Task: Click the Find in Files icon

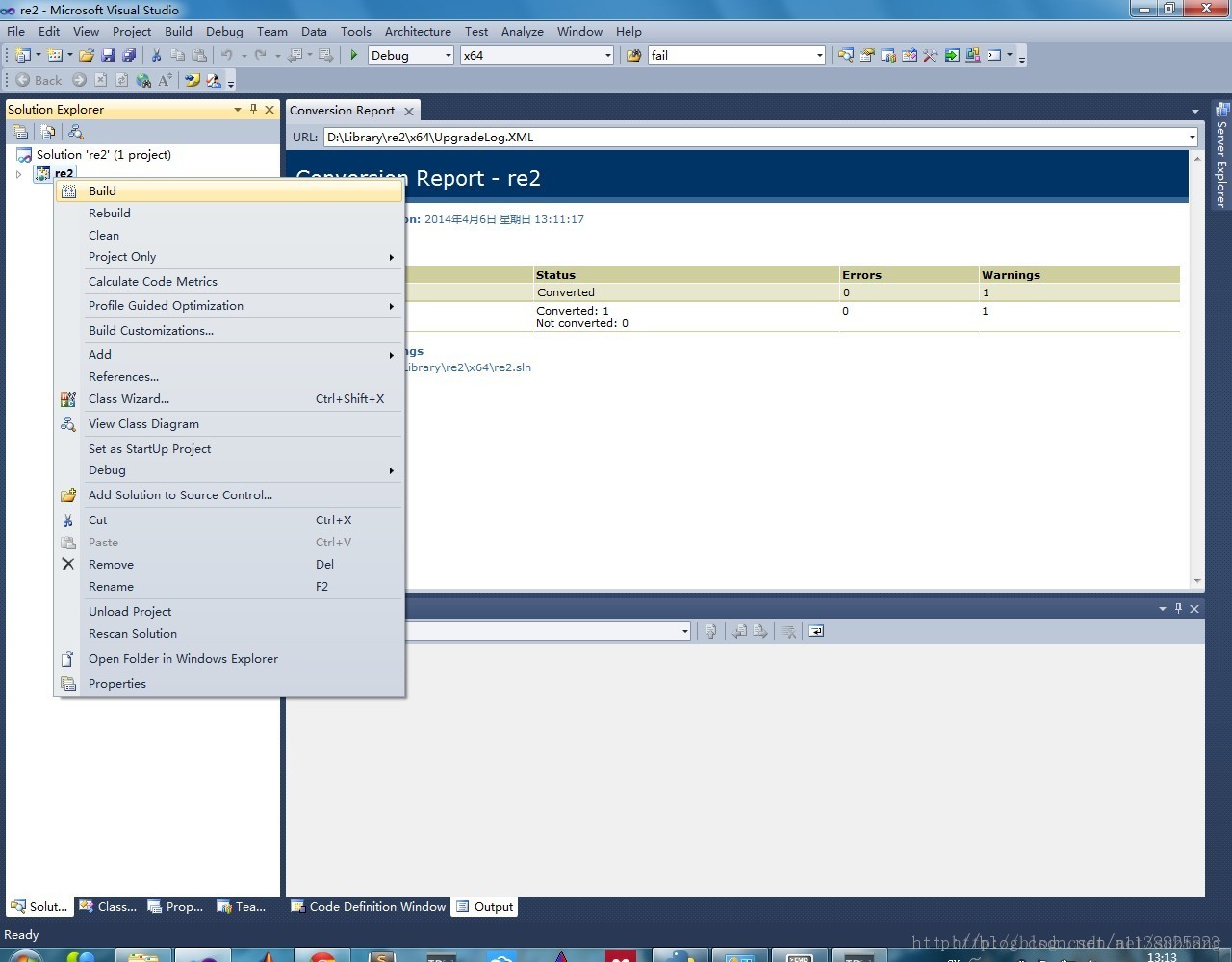Action: [633, 55]
